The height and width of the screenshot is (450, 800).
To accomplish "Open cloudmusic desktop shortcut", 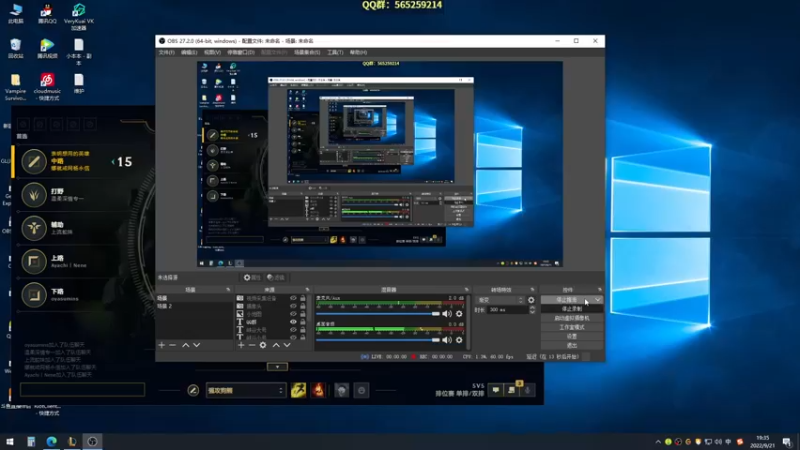I will pos(47,86).
